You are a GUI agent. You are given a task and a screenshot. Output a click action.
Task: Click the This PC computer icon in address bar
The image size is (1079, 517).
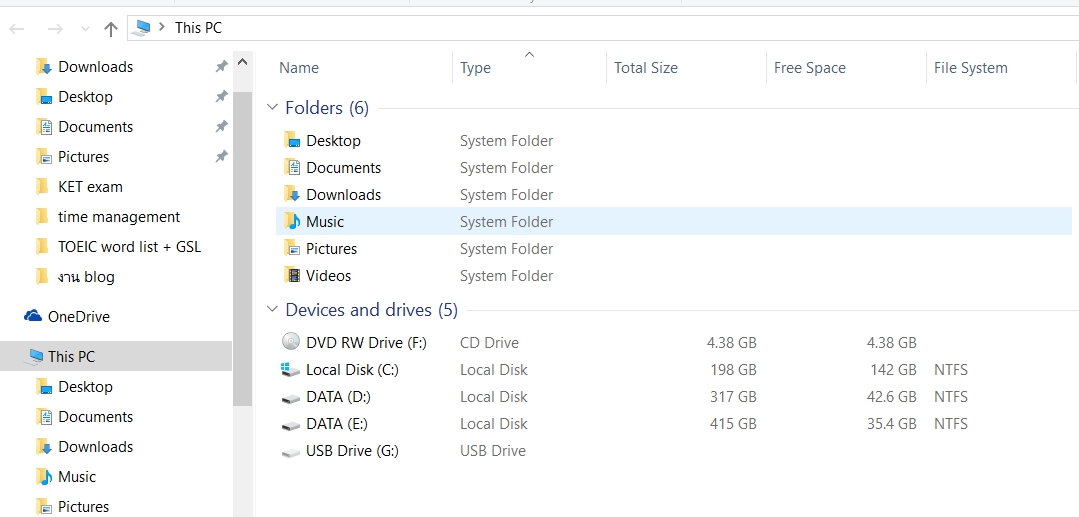pos(143,27)
